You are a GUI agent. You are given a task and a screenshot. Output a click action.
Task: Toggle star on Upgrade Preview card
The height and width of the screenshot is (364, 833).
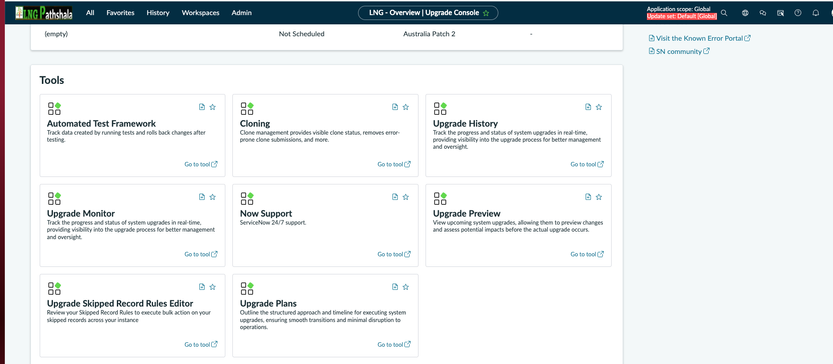599,197
